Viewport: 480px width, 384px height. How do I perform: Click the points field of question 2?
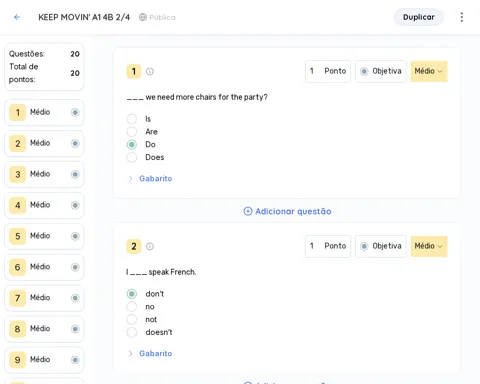pos(328,246)
